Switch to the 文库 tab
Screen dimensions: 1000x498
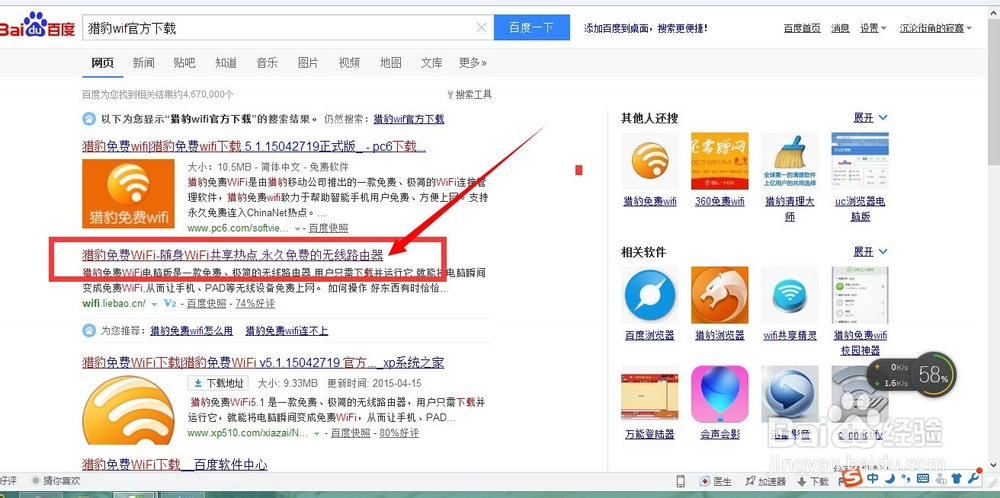point(432,62)
